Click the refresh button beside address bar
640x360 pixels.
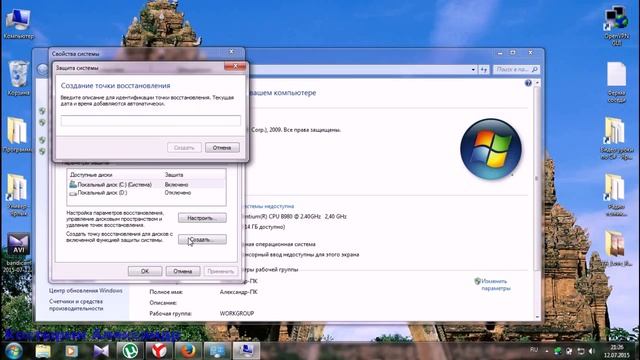[484, 70]
